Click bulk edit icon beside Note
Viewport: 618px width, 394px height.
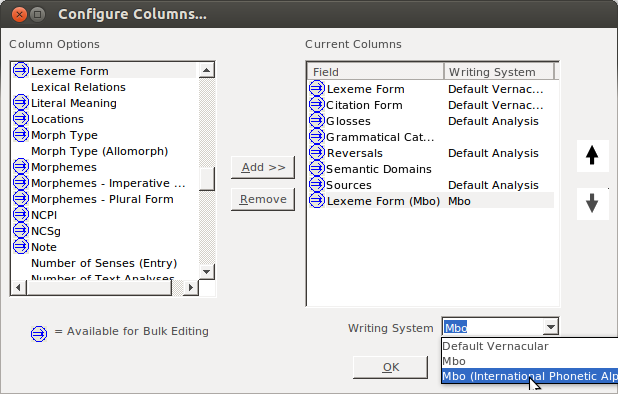[20, 246]
